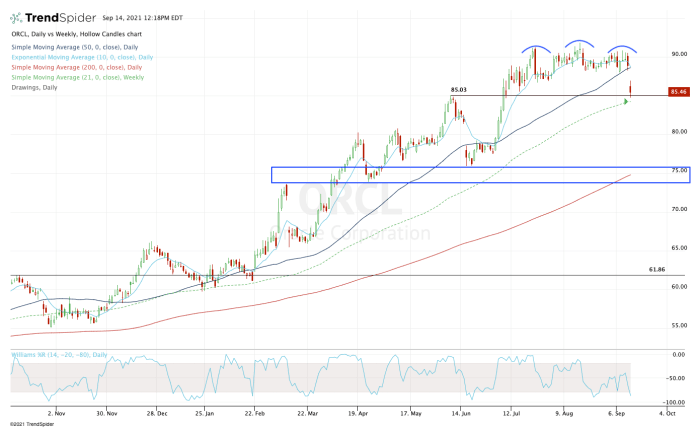
Task: Click the 90.00 price axis label
Action: (x=679, y=54)
